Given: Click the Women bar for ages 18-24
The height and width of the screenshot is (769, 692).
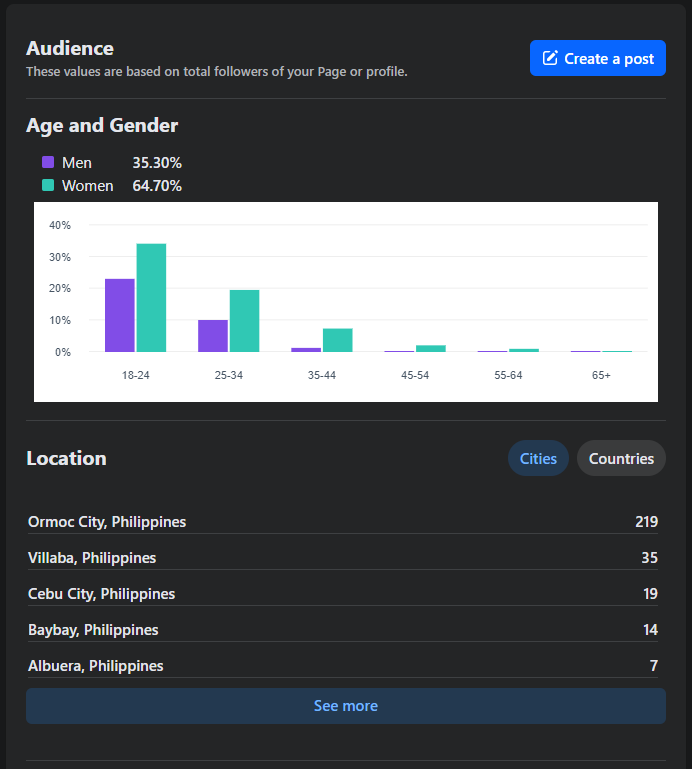Looking at the screenshot, I should coord(151,298).
